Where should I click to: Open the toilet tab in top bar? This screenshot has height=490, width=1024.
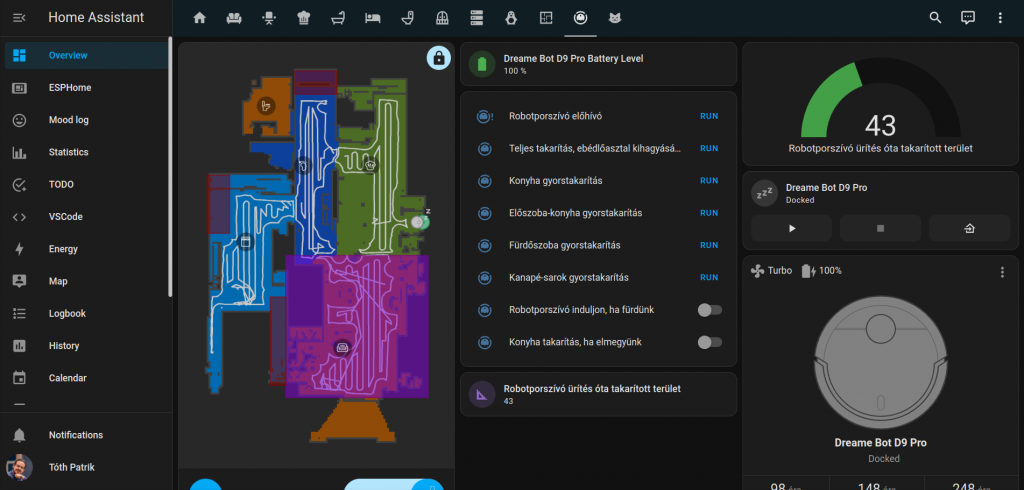pyautogui.click(x=407, y=18)
